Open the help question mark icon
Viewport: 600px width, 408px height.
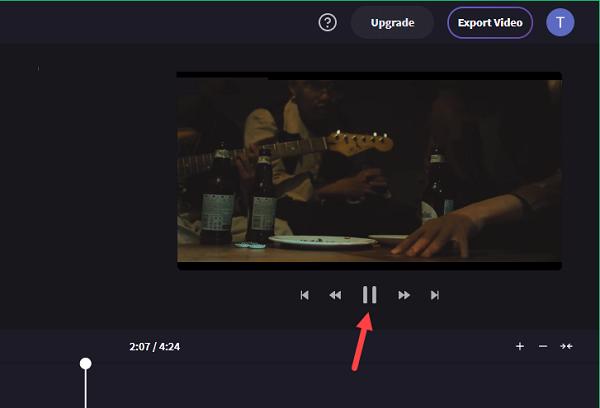328,22
